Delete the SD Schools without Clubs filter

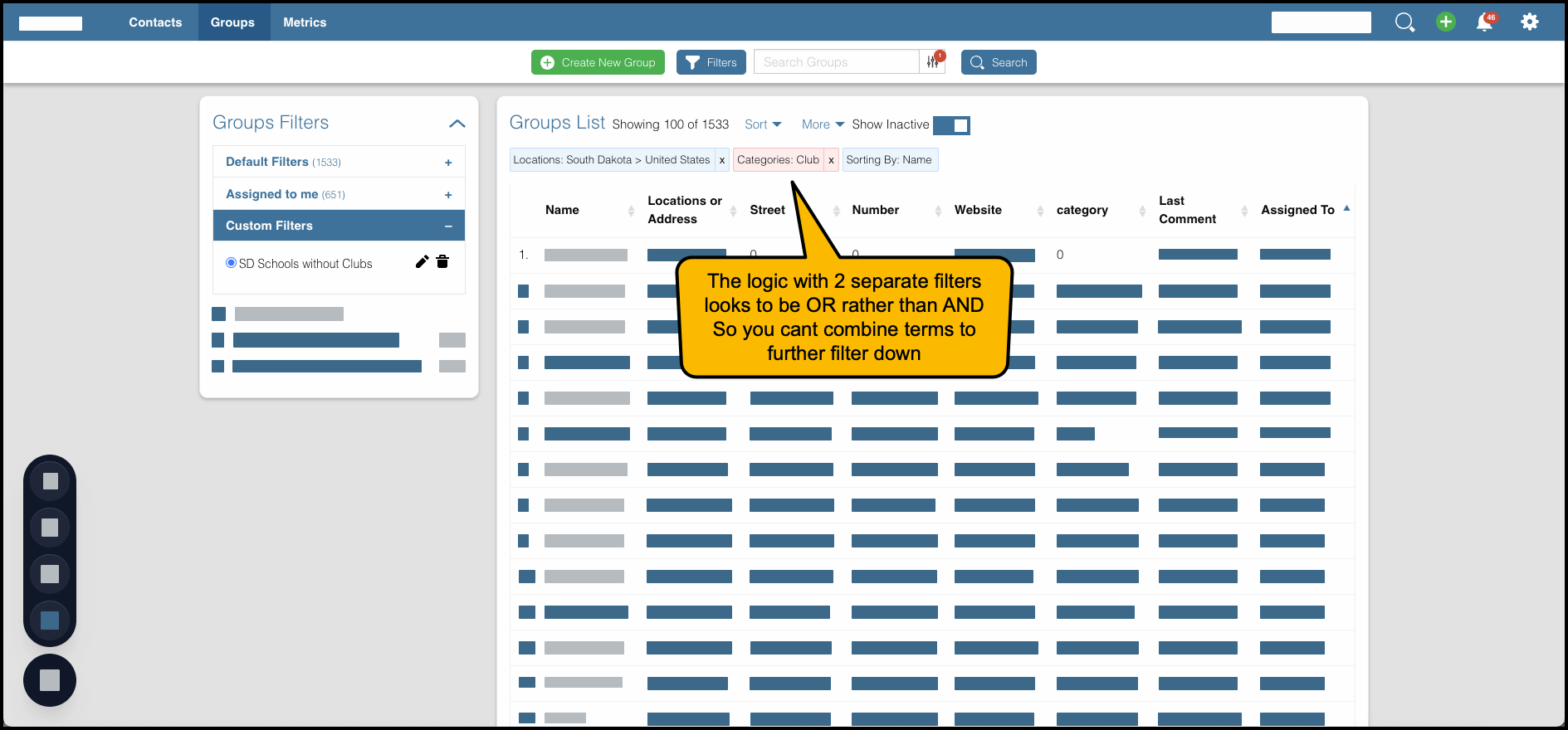point(442,262)
